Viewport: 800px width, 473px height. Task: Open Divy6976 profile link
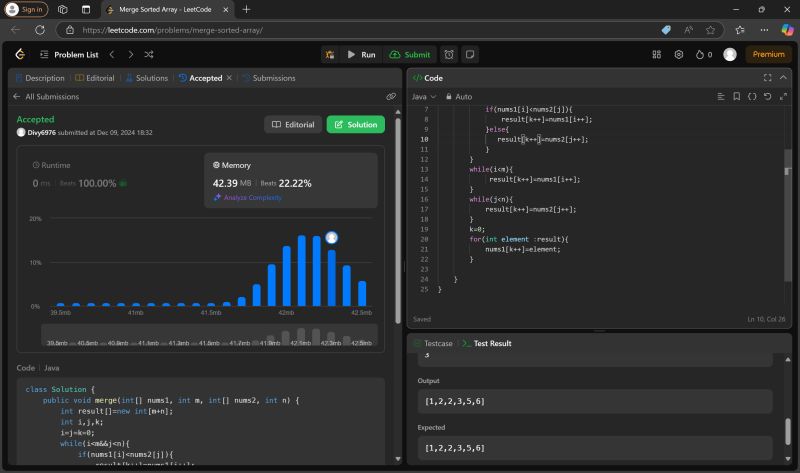tap(41, 132)
